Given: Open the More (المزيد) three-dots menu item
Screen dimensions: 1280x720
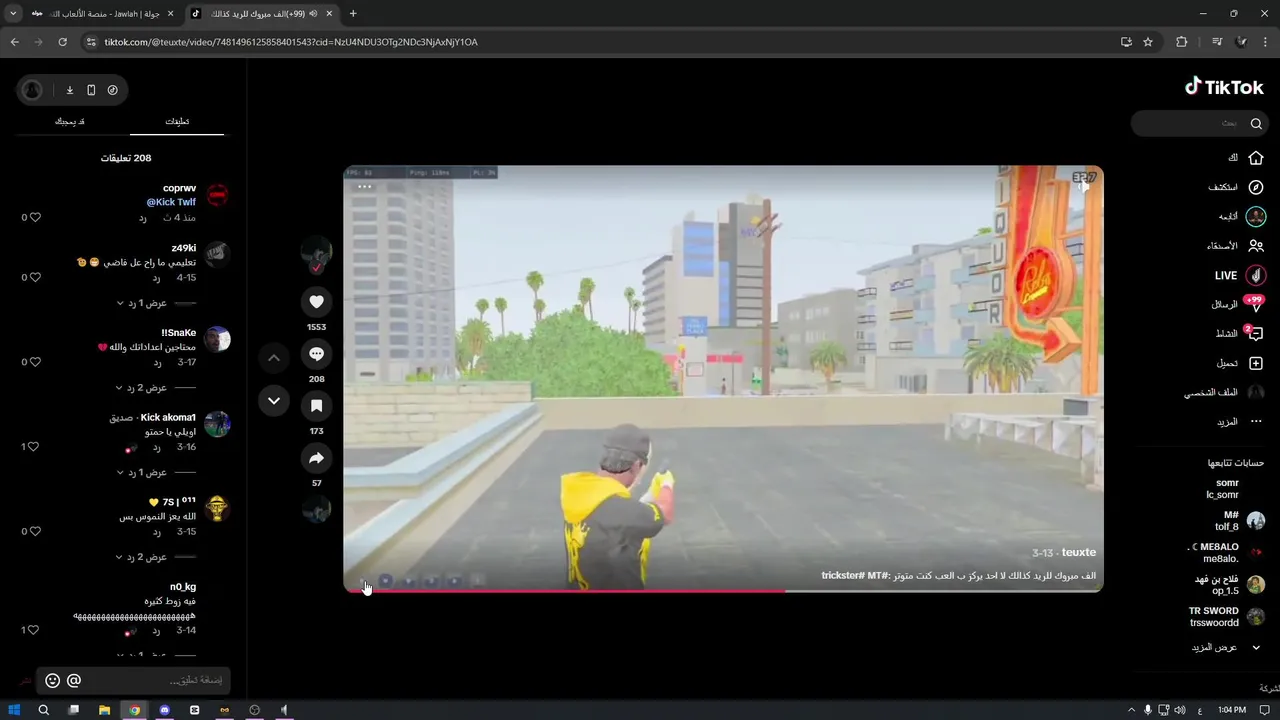Looking at the screenshot, I should point(1240,422).
